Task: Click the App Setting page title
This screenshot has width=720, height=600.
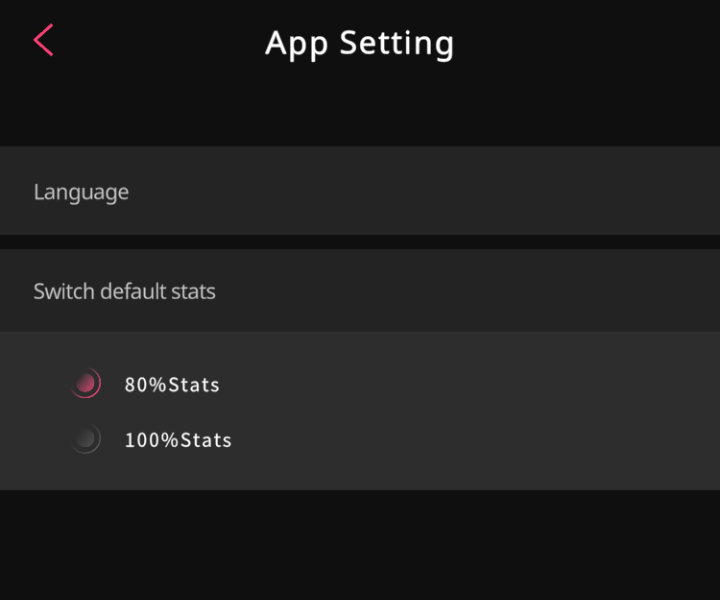Action: (x=360, y=44)
